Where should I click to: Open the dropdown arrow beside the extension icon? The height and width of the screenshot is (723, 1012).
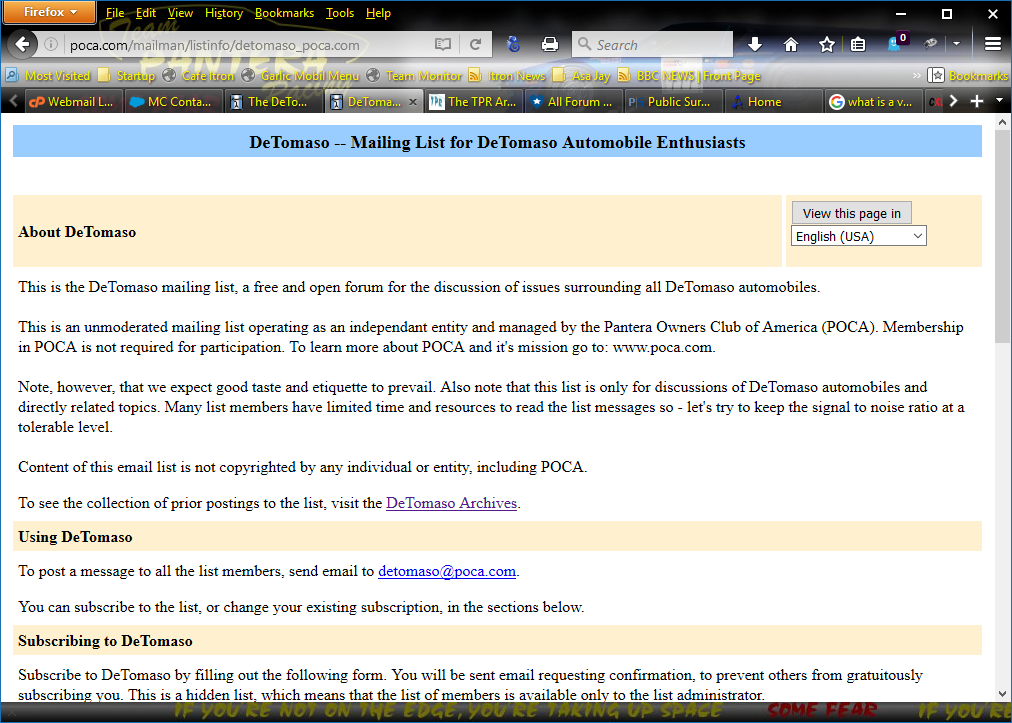956,44
